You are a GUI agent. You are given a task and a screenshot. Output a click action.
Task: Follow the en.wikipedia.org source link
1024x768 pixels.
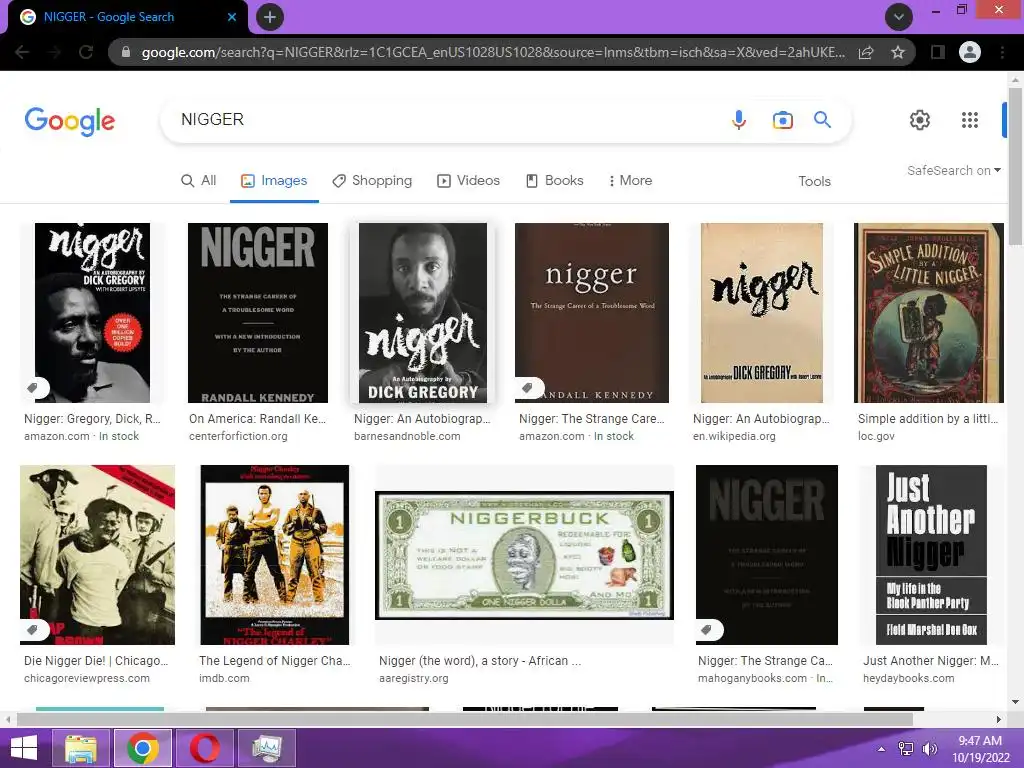(734, 436)
